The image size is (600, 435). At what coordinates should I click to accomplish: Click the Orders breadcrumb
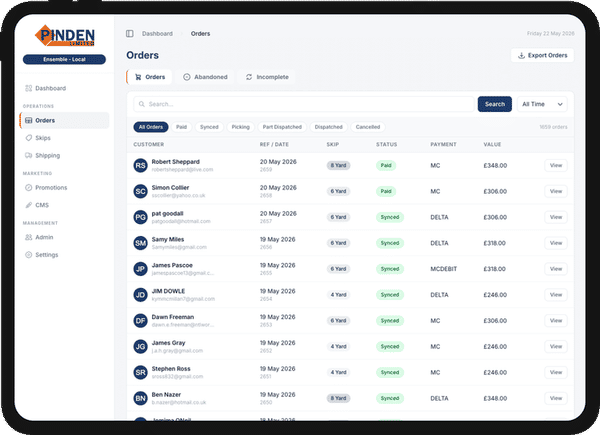(x=201, y=34)
